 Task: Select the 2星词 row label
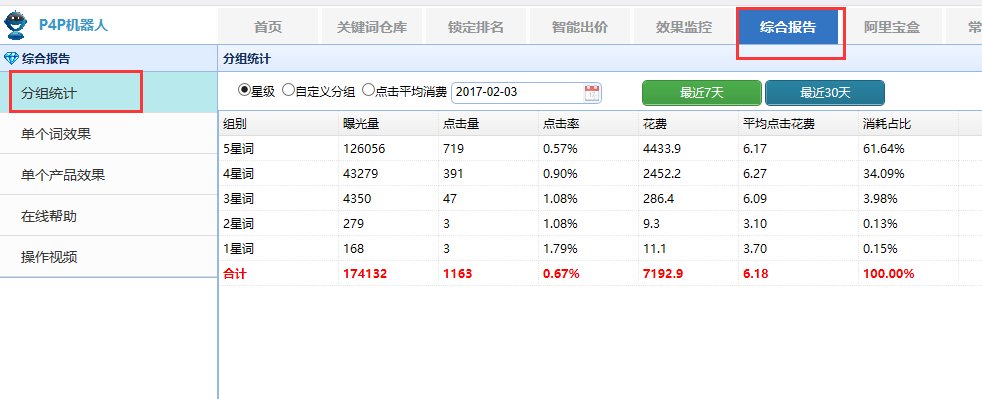pos(238,224)
